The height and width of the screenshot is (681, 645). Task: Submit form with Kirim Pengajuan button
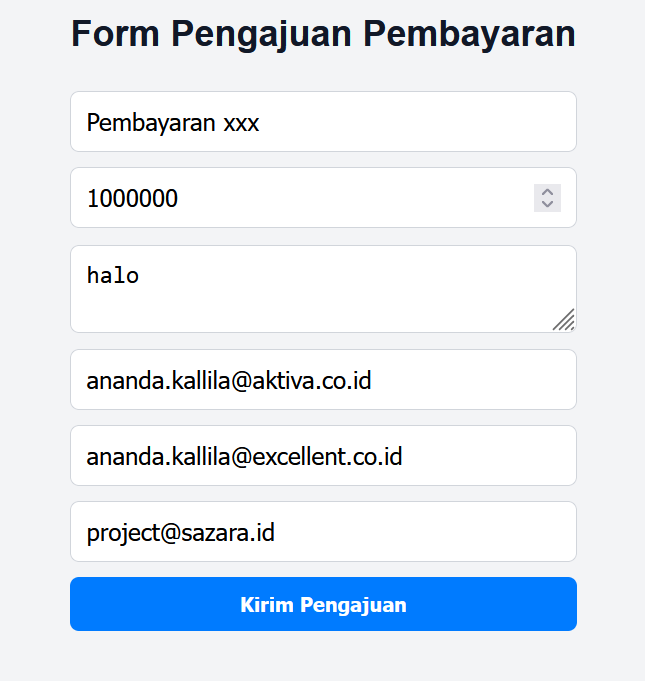(323, 604)
